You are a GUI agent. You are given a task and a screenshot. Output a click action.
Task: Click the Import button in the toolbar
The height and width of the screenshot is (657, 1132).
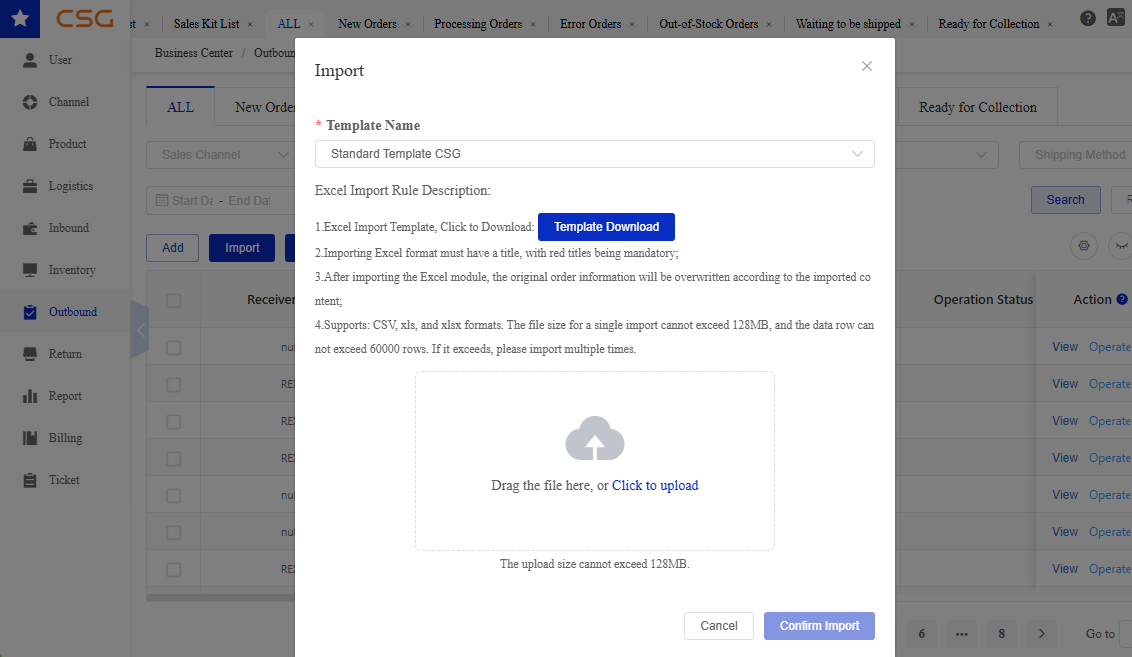242,248
